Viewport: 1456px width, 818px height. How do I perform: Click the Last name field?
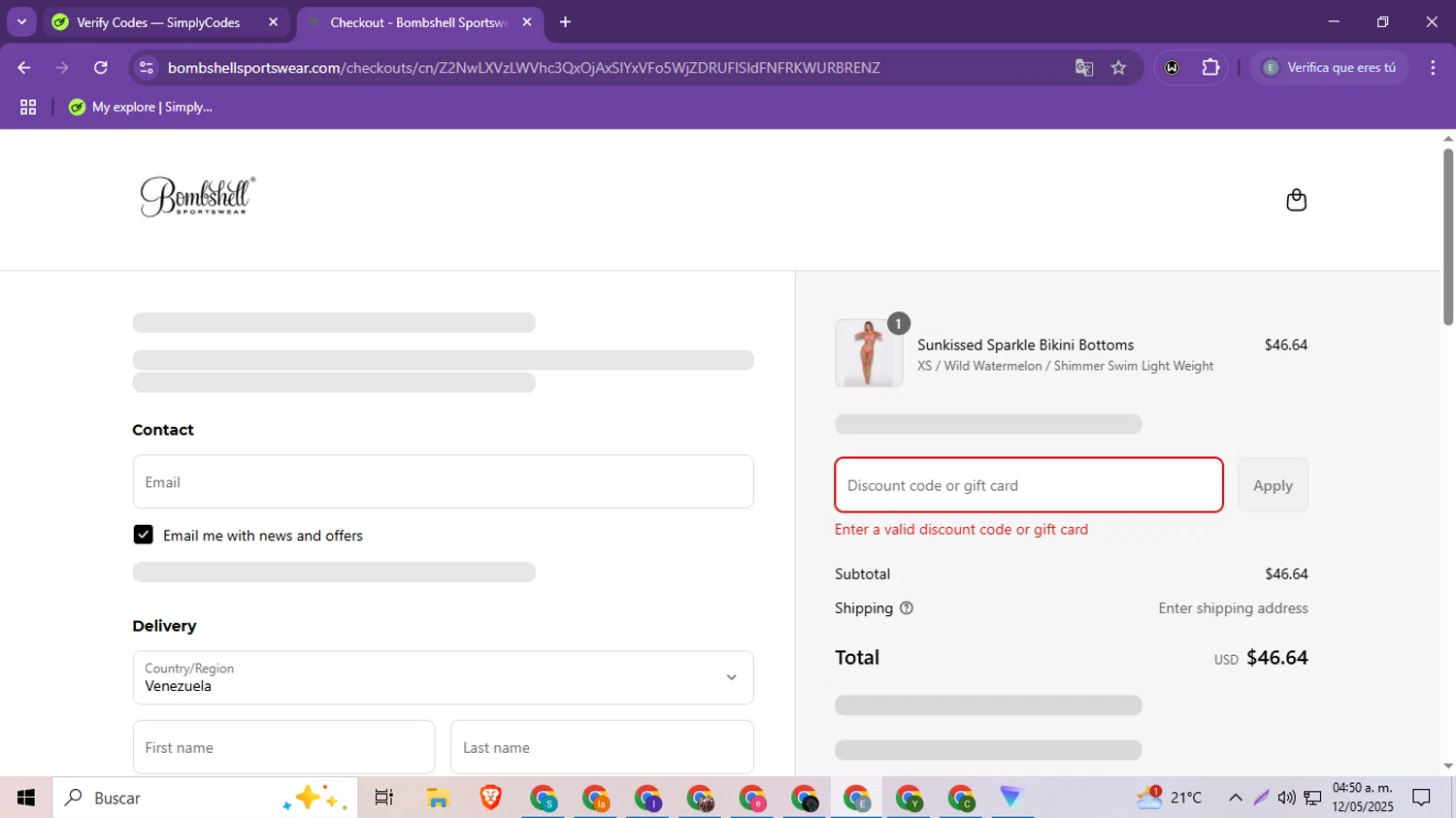(x=602, y=747)
